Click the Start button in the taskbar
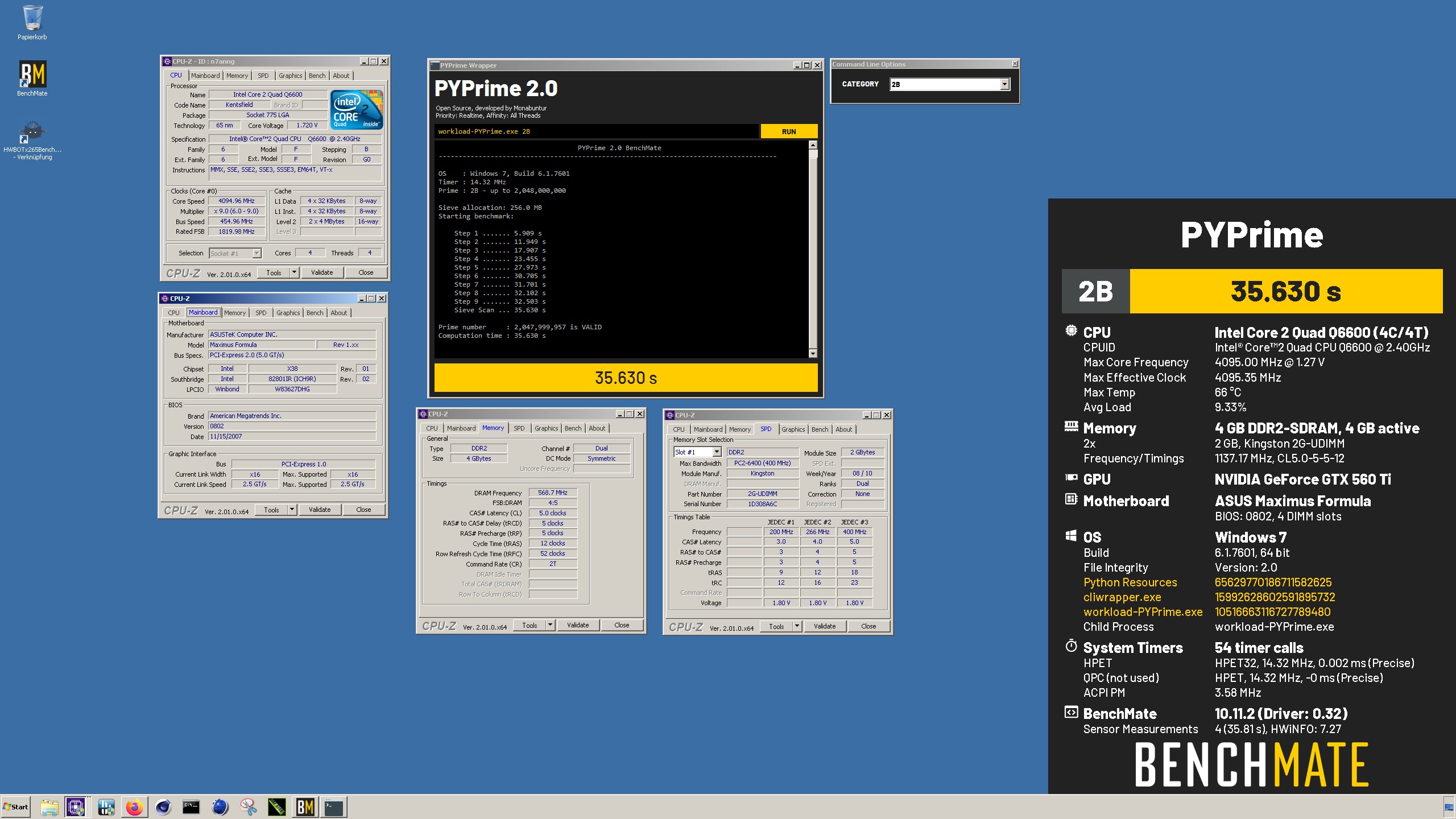This screenshot has width=1456, height=819. click(x=16, y=806)
